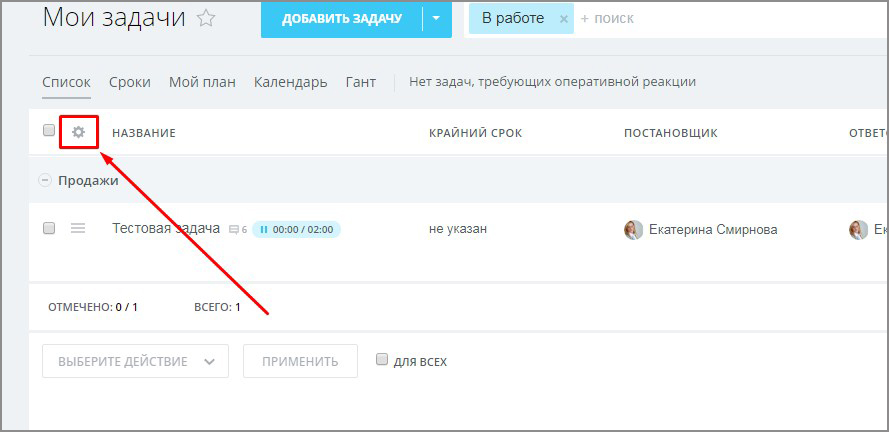Enable the 'для всех' checkbox
Image resolution: width=889 pixels, height=432 pixels.
(381, 360)
